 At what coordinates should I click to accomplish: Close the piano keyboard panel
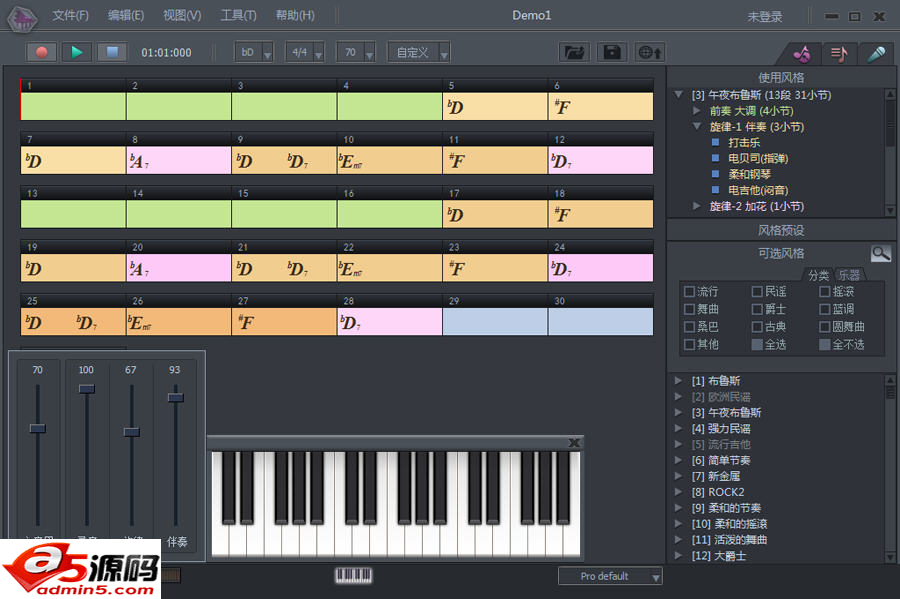[x=574, y=442]
